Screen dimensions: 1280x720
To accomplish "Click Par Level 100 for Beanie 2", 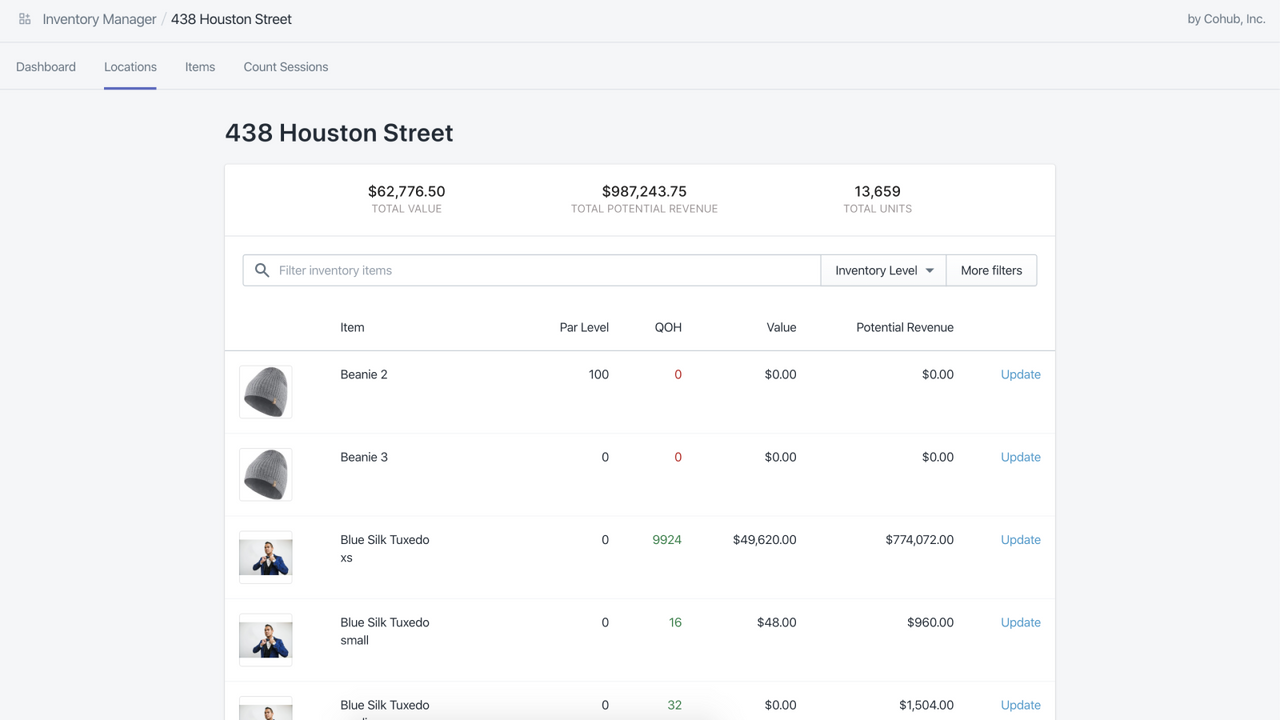I will (599, 374).
